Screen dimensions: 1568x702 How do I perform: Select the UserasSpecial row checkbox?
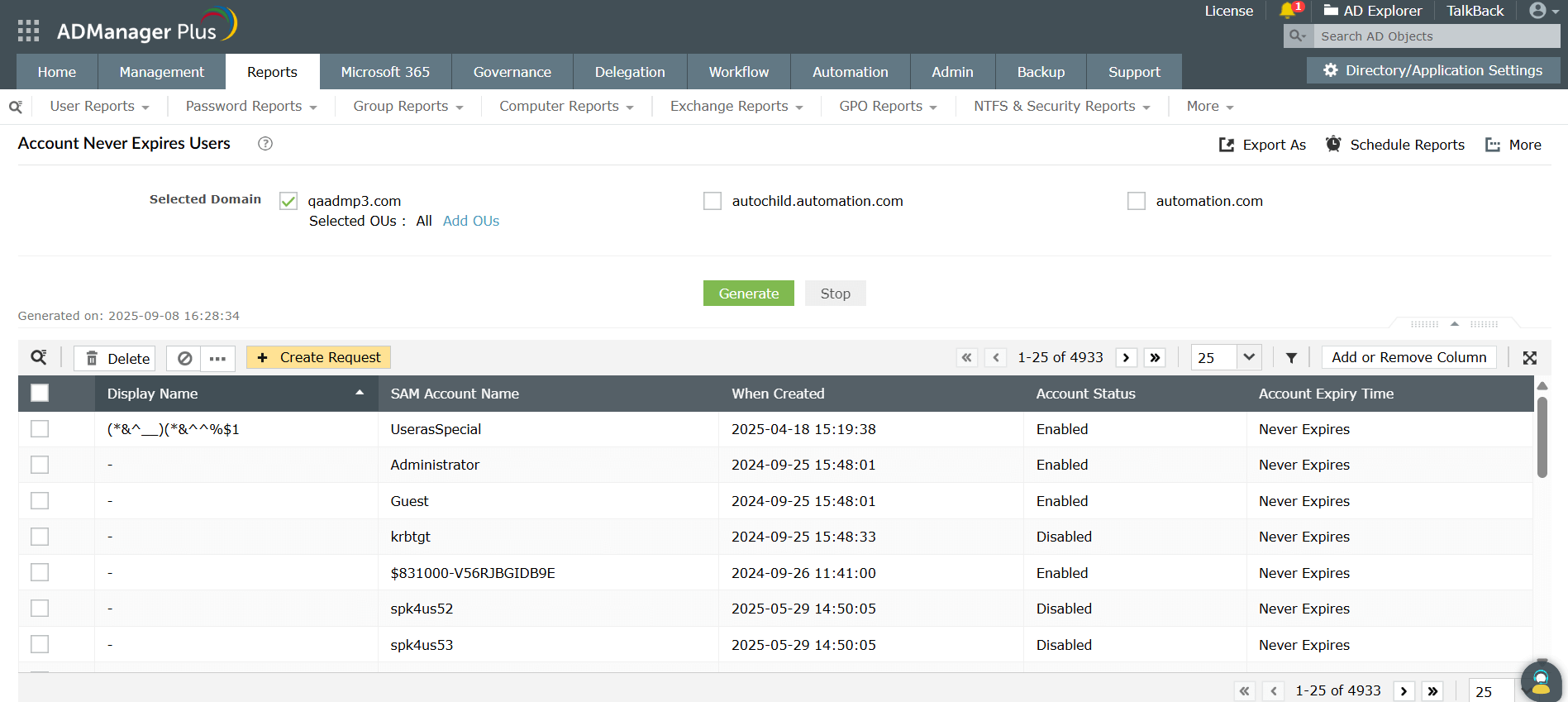click(40, 428)
